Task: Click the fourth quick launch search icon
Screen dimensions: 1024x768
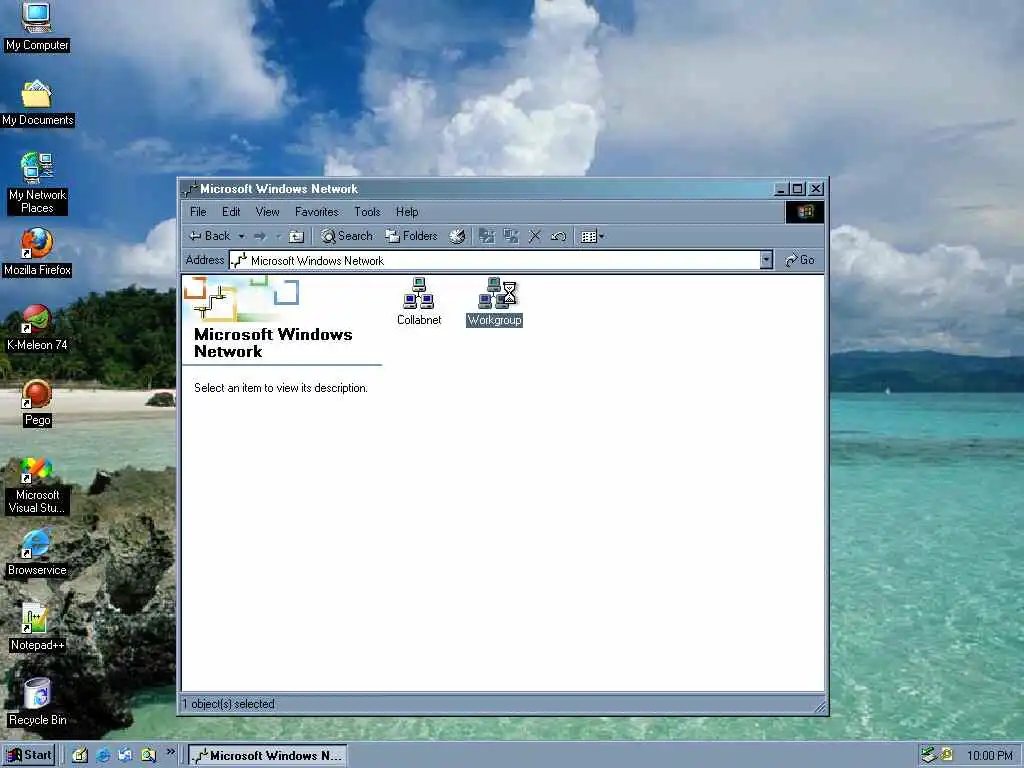Action: tap(148, 755)
